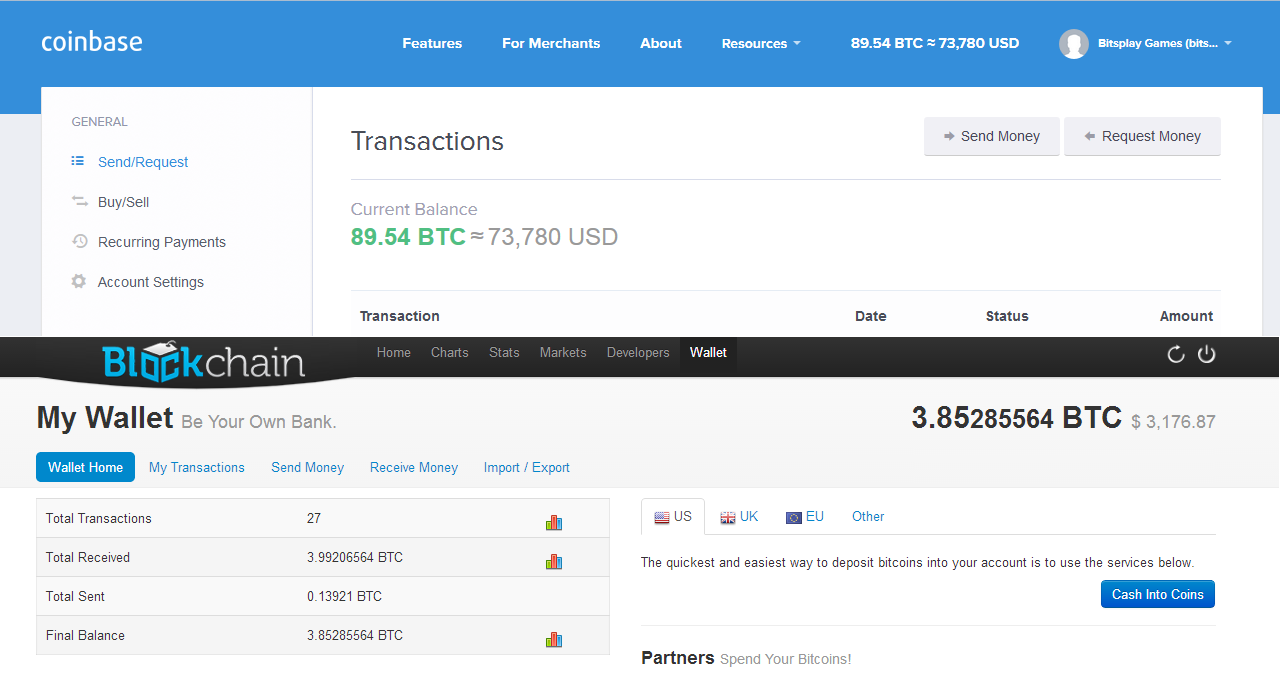Click the 89.54 BTC header balance
Image resolution: width=1280 pixels, height=674 pixels.
(935, 43)
